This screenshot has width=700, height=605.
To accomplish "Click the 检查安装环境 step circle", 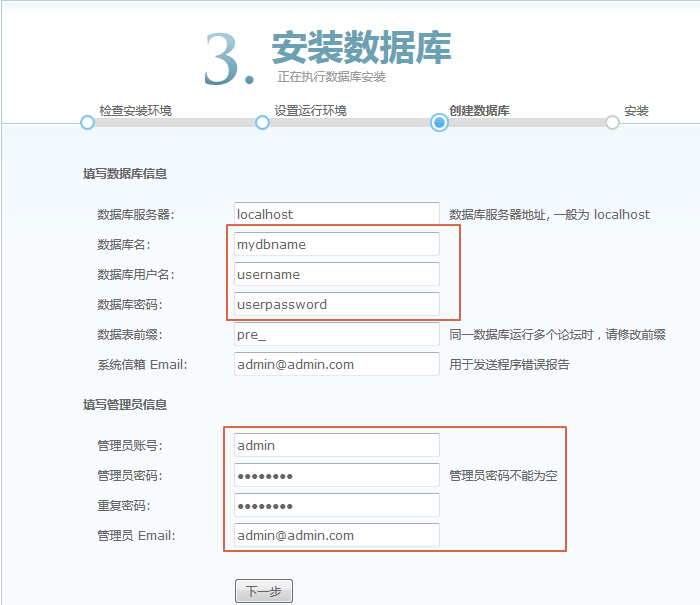I will click(88, 122).
